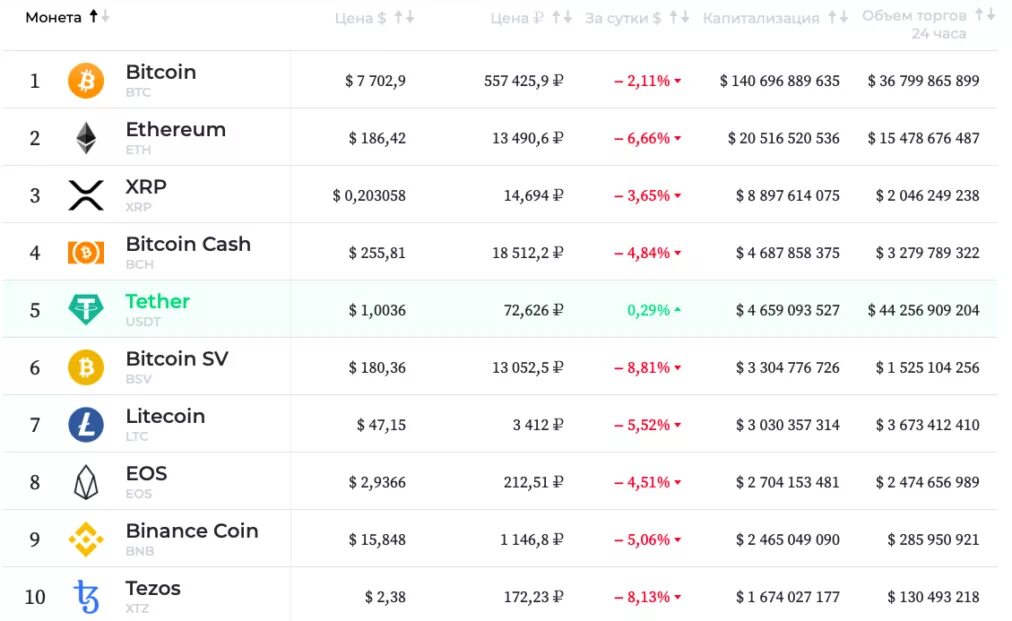1012x621 pixels.
Task: Sort by Объем торгов column arrows
Action: [x=985, y=15]
